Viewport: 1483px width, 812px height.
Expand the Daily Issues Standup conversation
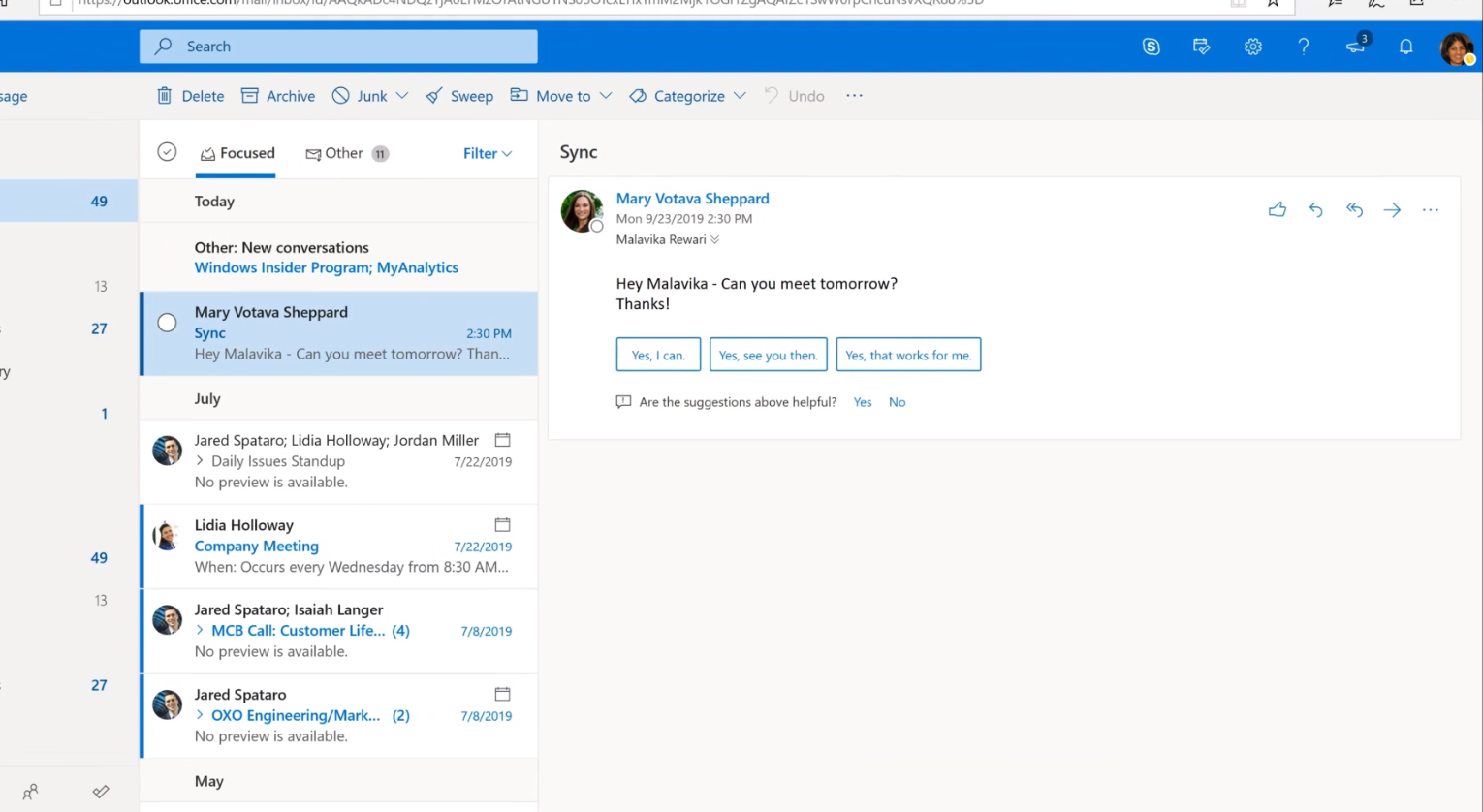point(200,461)
